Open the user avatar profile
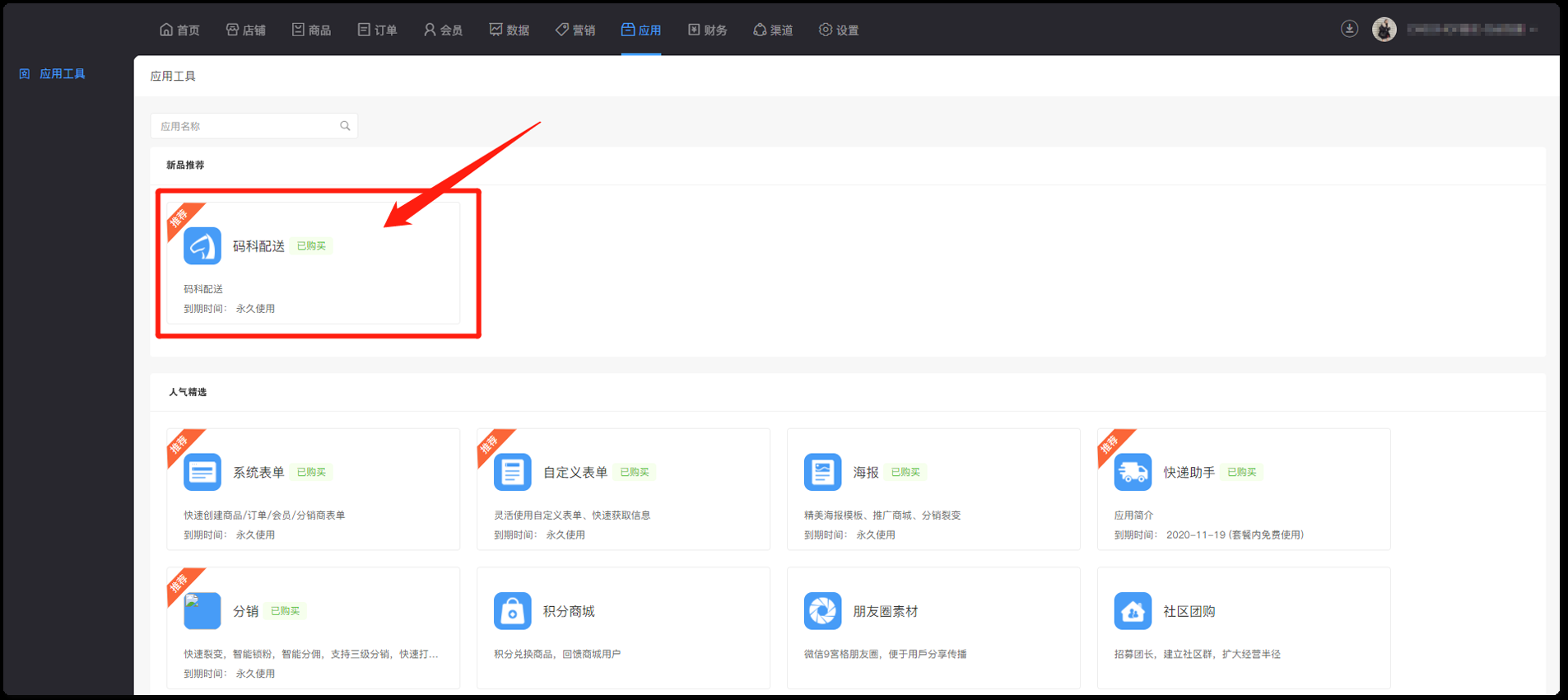The width and height of the screenshot is (1568, 700). [x=1384, y=30]
